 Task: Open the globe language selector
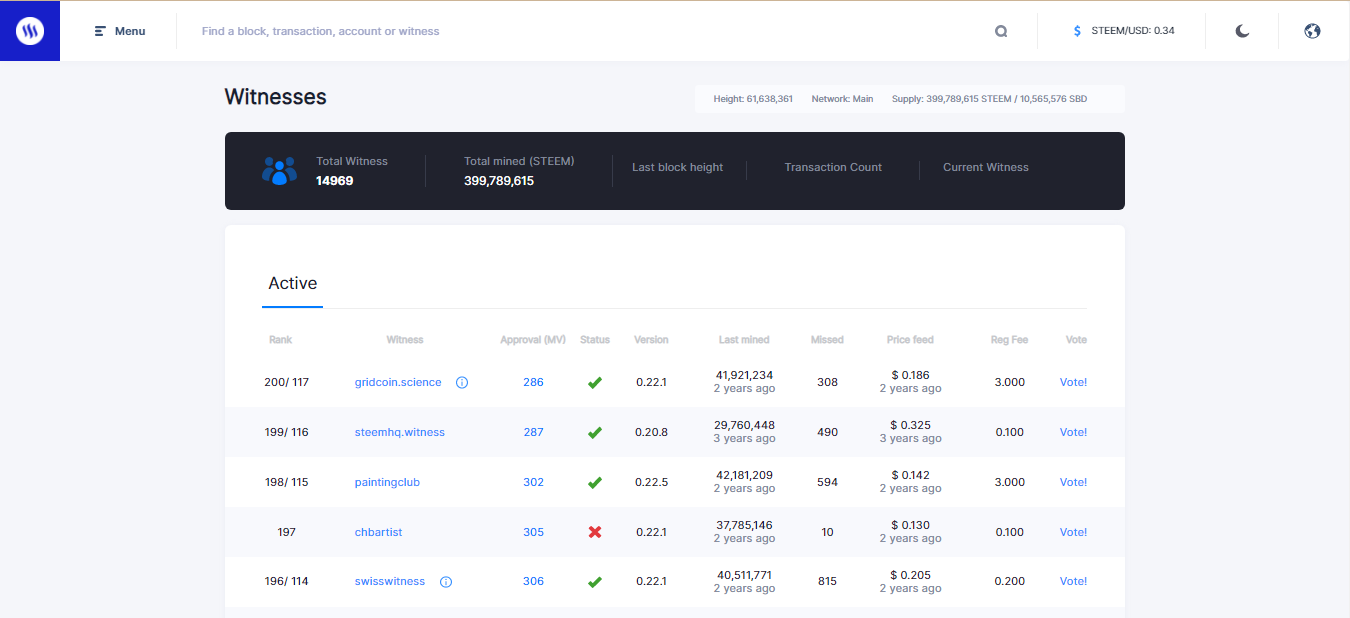coord(1313,31)
